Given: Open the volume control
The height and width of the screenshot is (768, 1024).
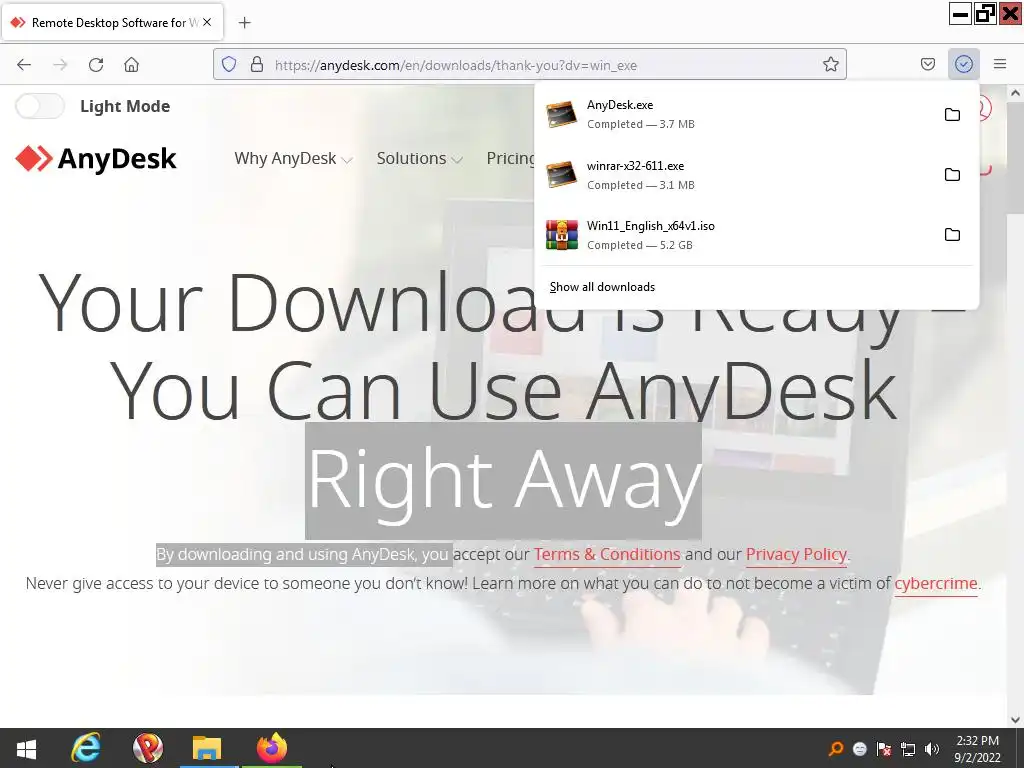Looking at the screenshot, I should (932, 748).
